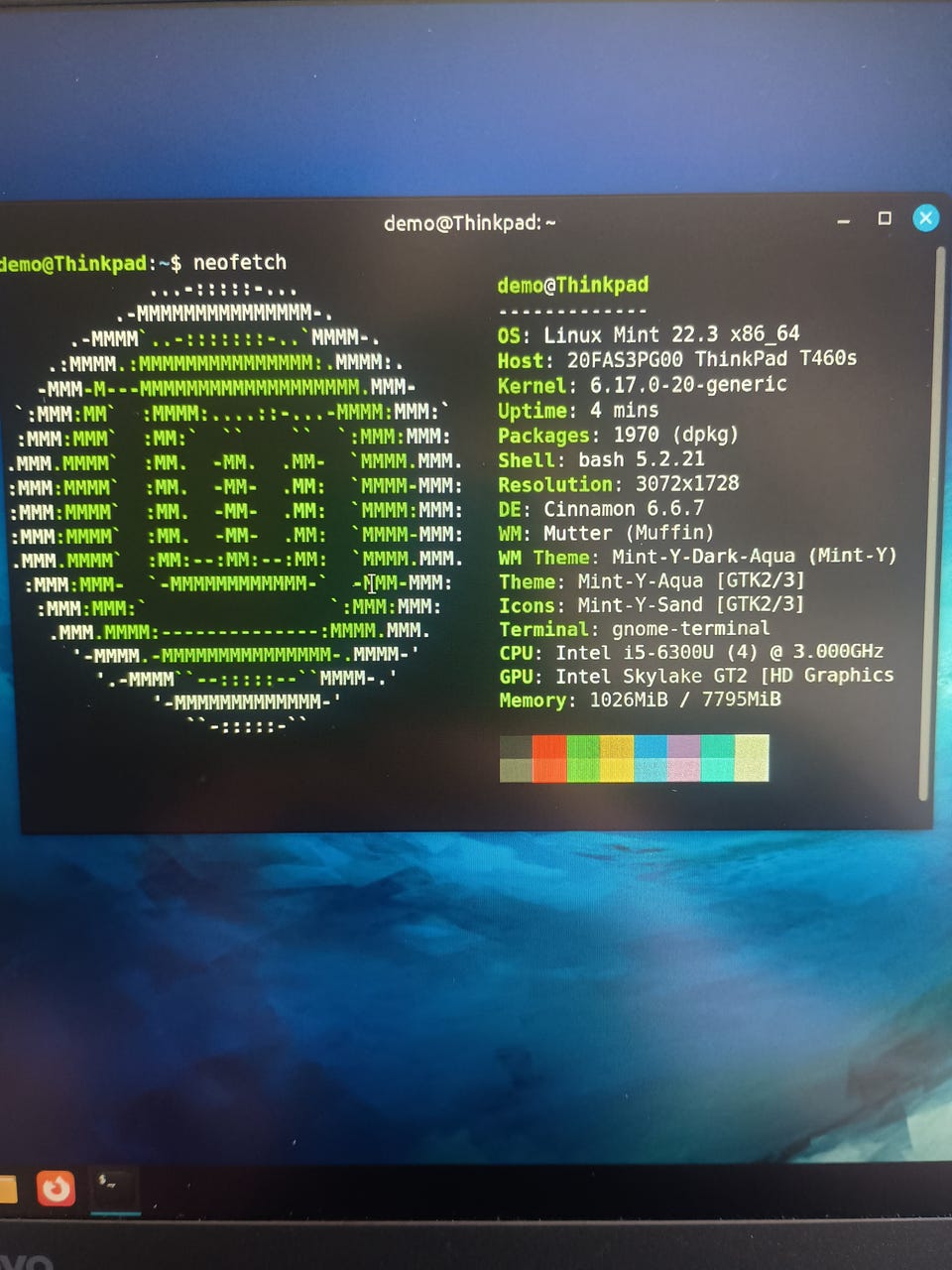Click the 'Terminal: gnome-terminal' line

tap(635, 629)
